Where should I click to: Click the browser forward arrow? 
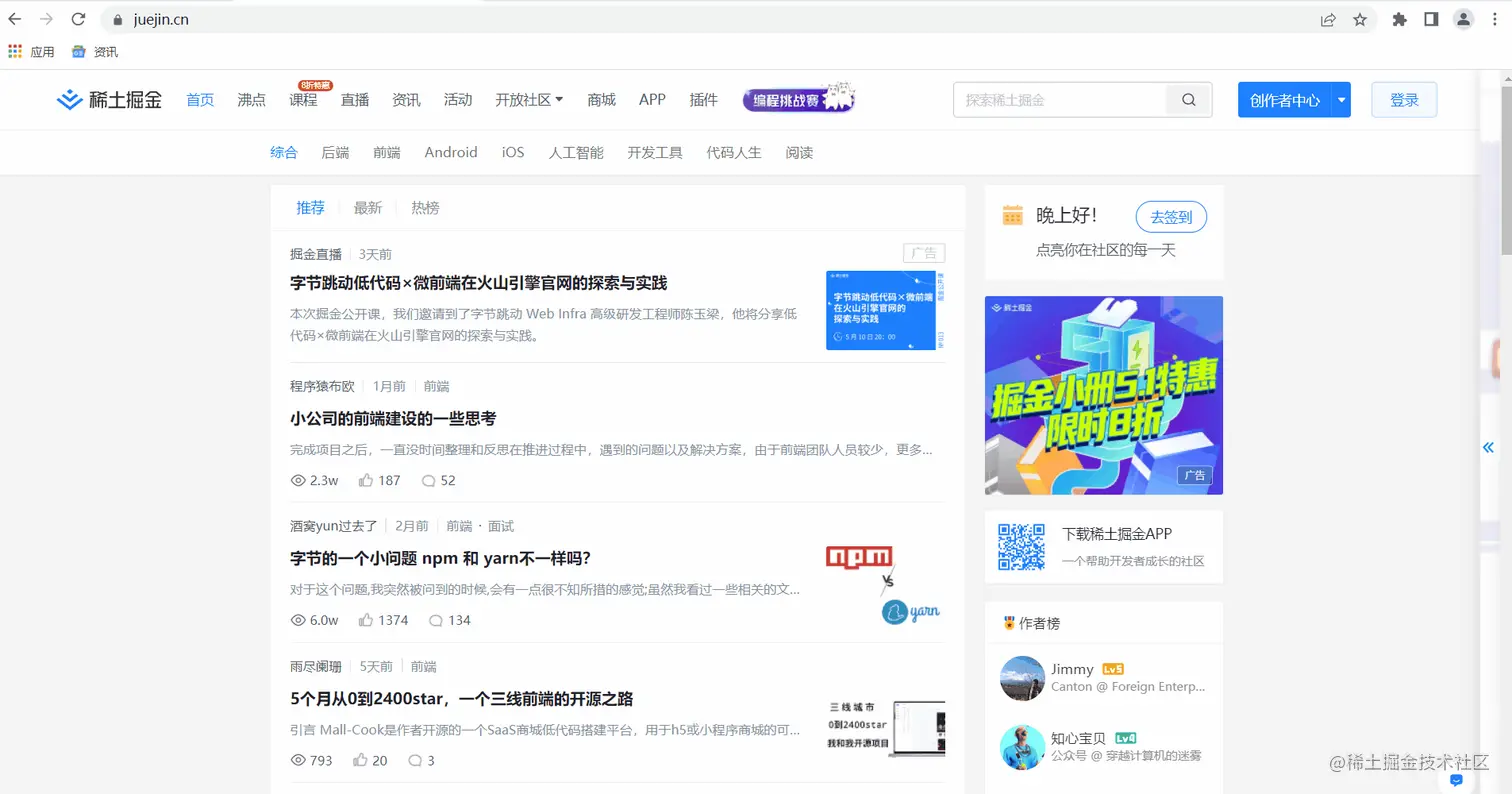click(x=46, y=19)
